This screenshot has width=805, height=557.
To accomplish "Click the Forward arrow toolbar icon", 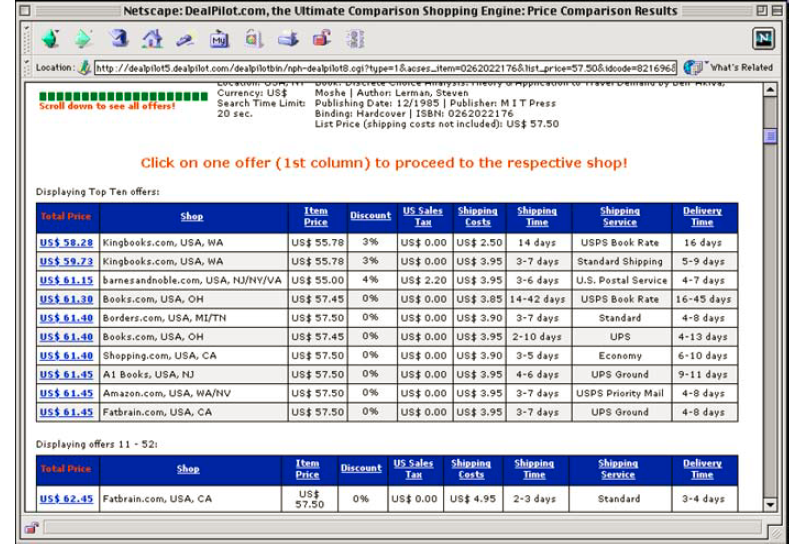I will pos(83,39).
